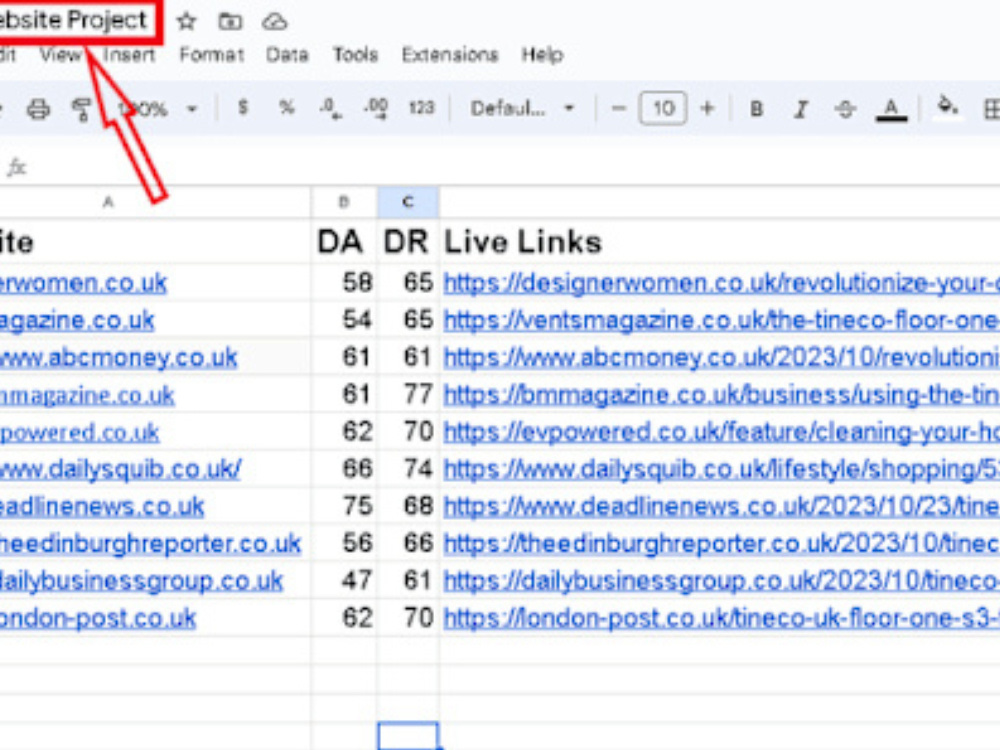The width and height of the screenshot is (1000, 750).
Task: Open the evpowered.co.uk feature live link
Action: point(721,432)
